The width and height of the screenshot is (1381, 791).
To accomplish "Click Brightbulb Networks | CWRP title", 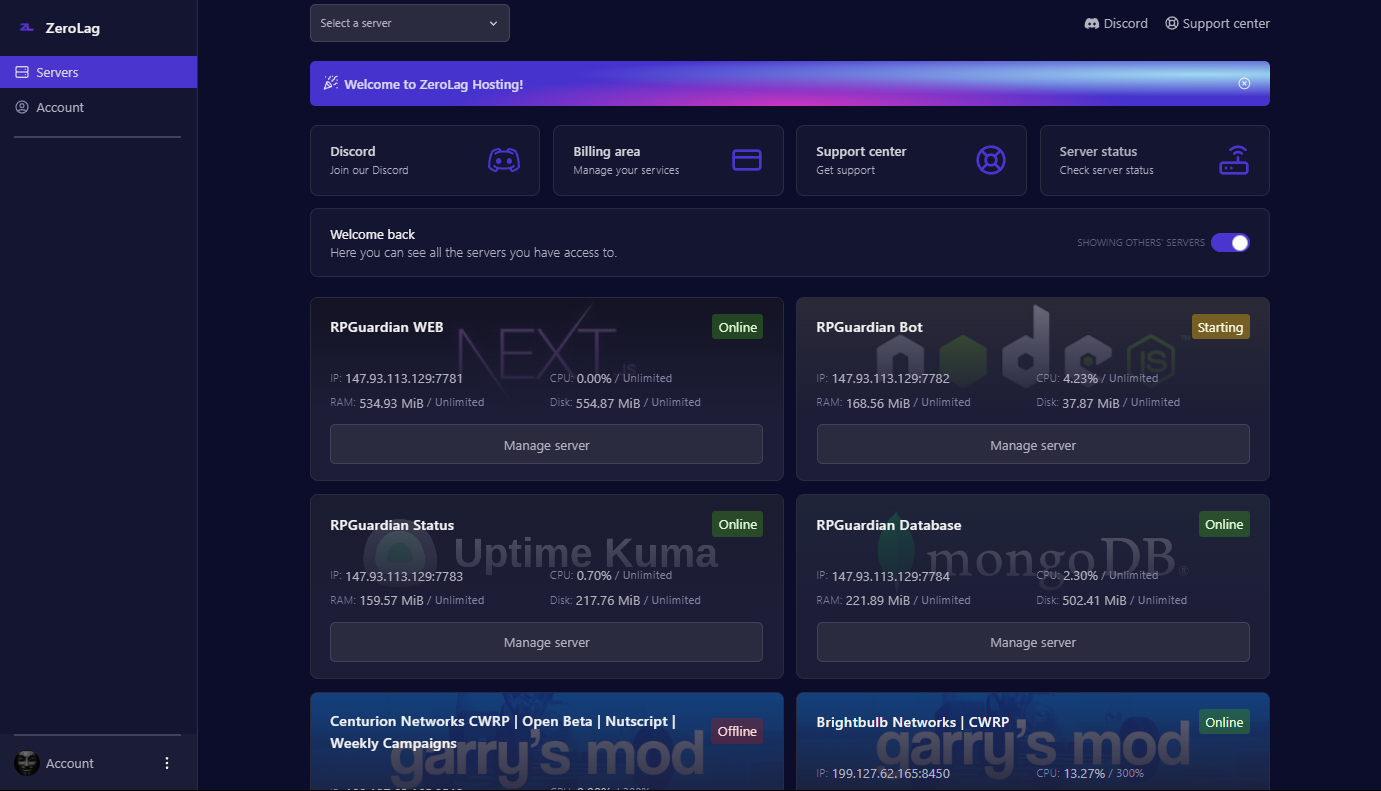I will 913,722.
